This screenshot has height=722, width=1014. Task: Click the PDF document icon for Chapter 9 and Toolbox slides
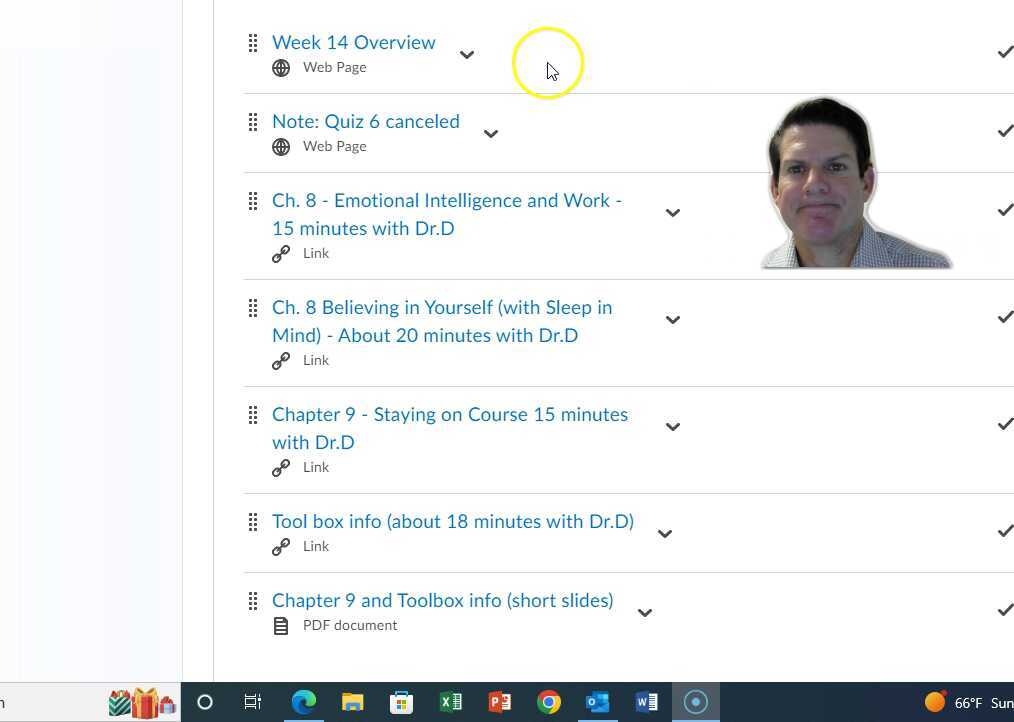click(281, 625)
